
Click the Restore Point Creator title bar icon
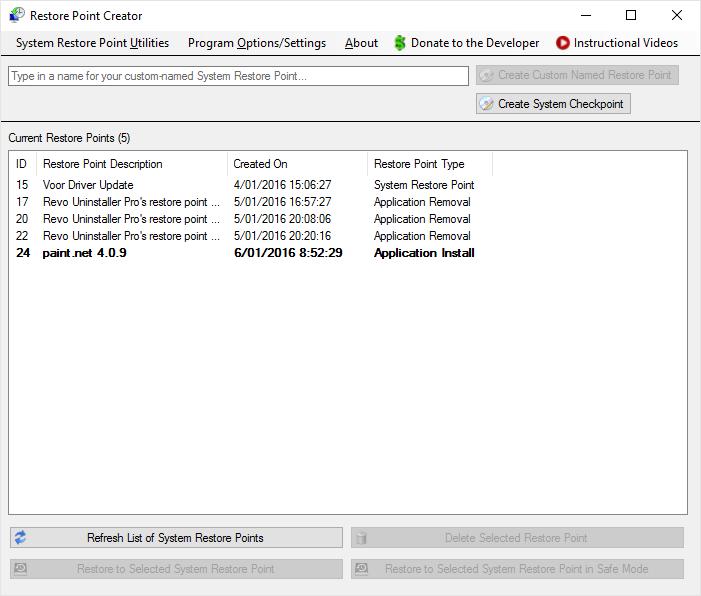17,15
